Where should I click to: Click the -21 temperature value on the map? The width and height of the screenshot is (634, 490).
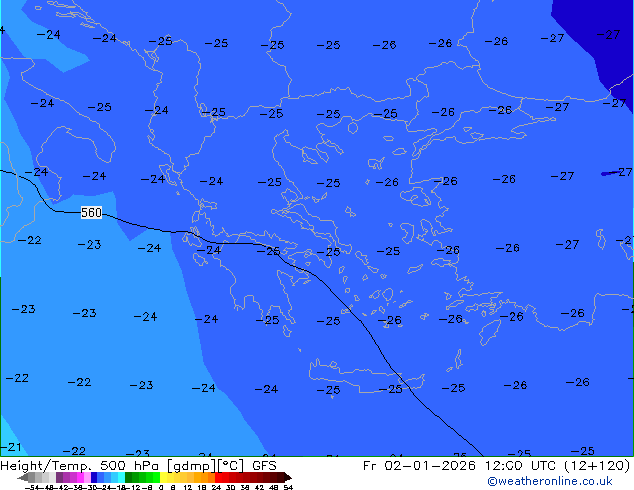(x=11, y=447)
